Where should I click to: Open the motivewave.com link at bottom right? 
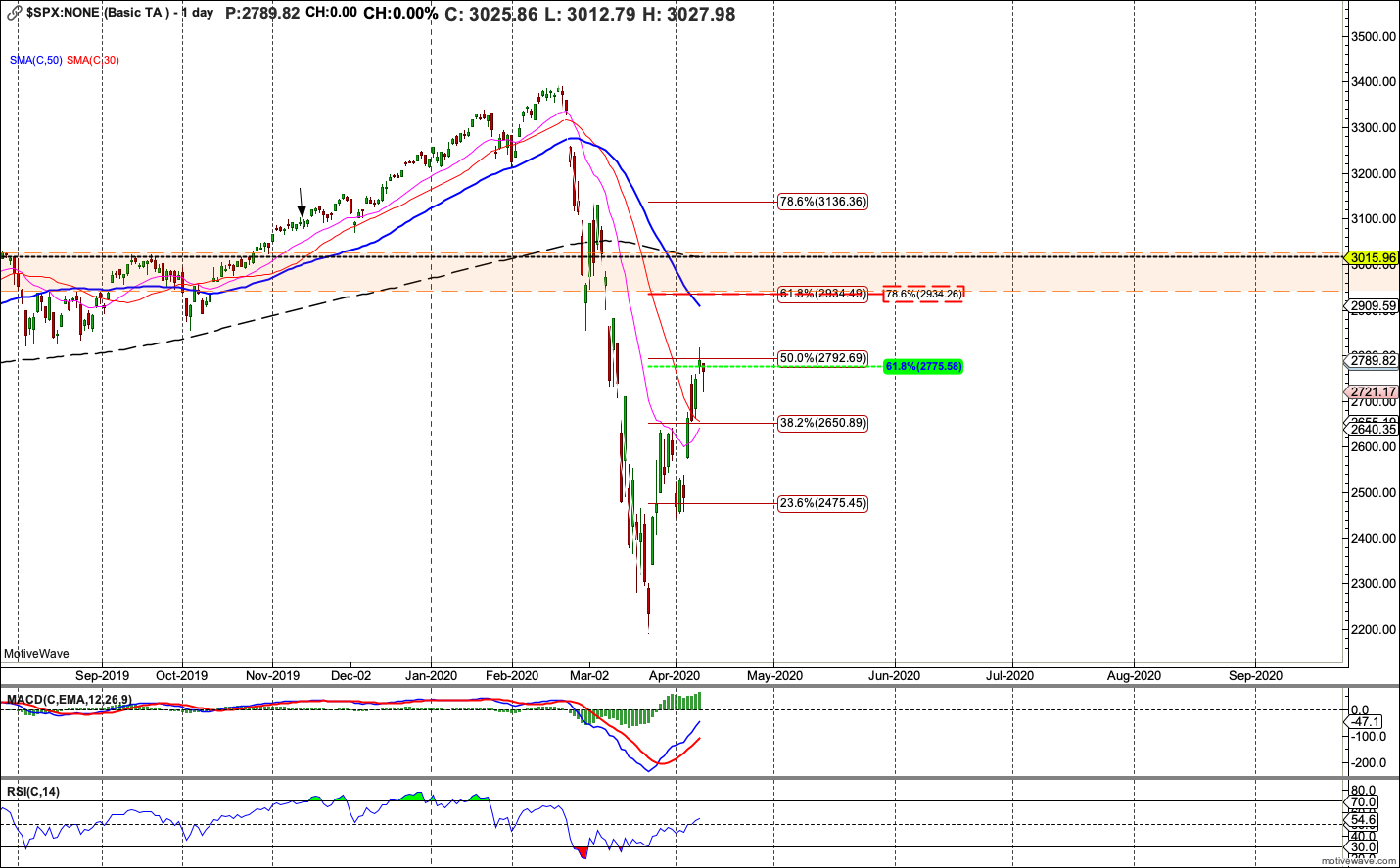[x=1359, y=861]
